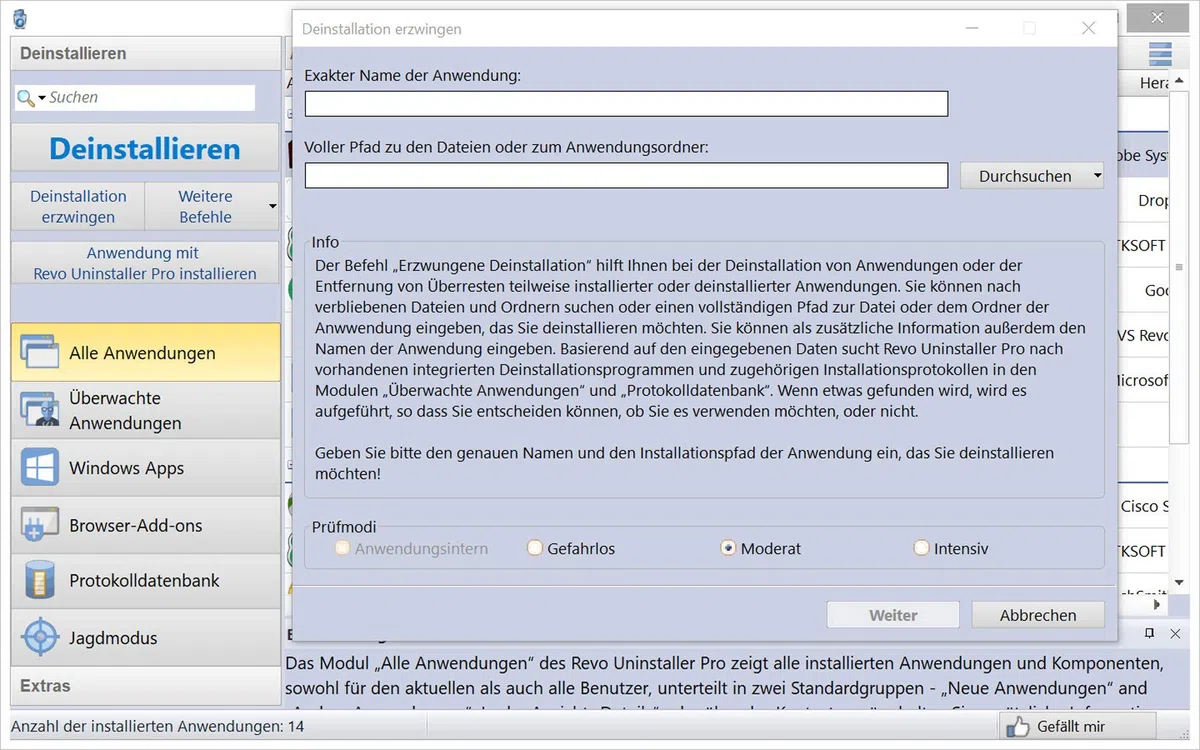The image size is (1200, 750).
Task: Expand the Extras section header
Action: pos(146,686)
